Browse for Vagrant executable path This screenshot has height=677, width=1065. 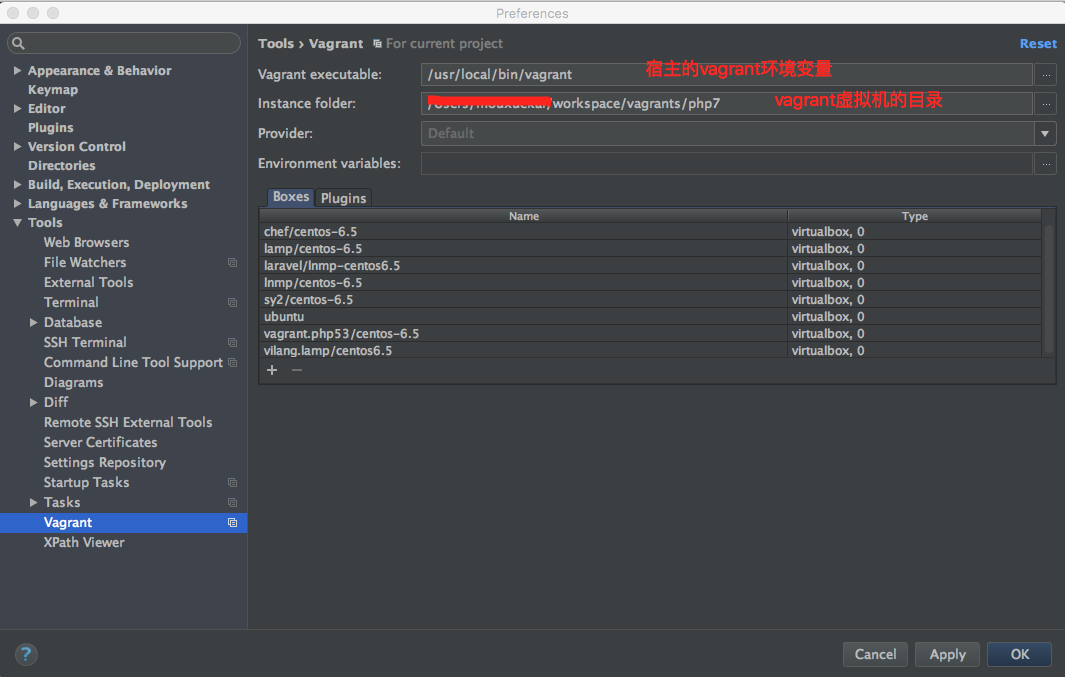(x=1046, y=74)
